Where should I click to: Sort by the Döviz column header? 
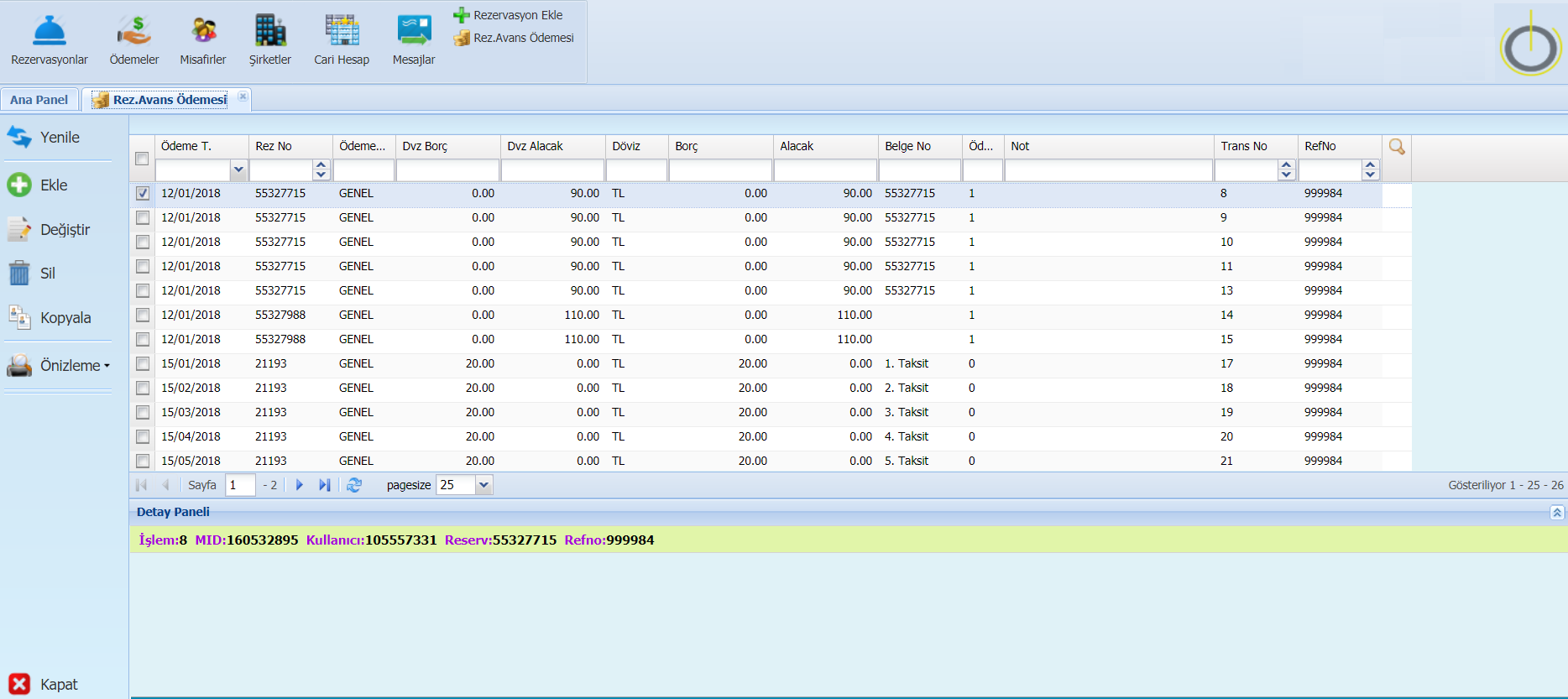pos(637,146)
